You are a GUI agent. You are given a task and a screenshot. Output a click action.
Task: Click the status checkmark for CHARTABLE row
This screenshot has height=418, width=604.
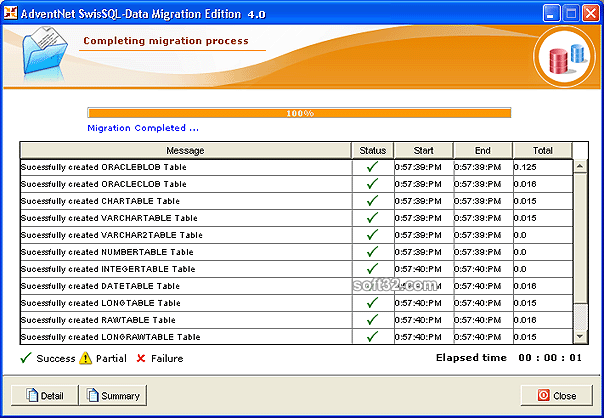[372, 201]
